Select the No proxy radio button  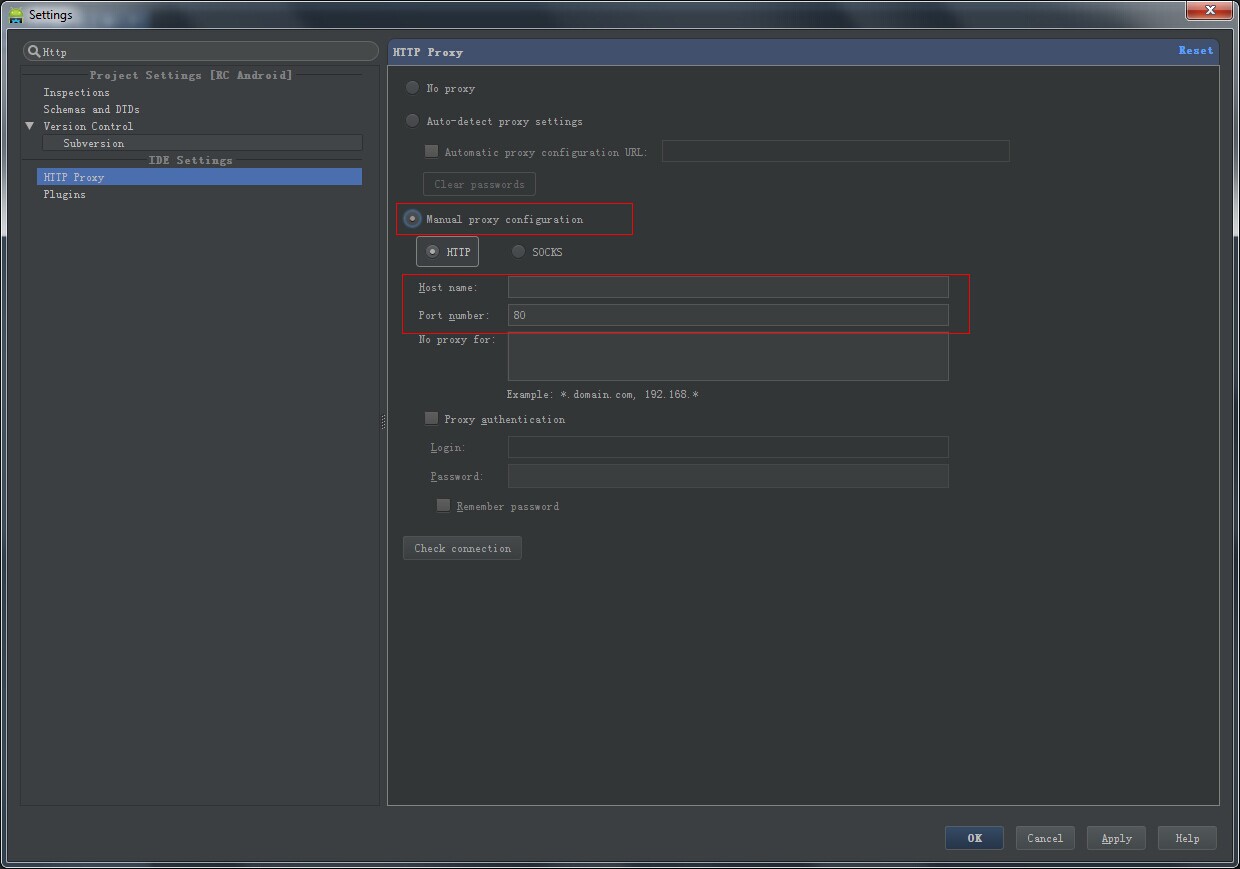412,88
